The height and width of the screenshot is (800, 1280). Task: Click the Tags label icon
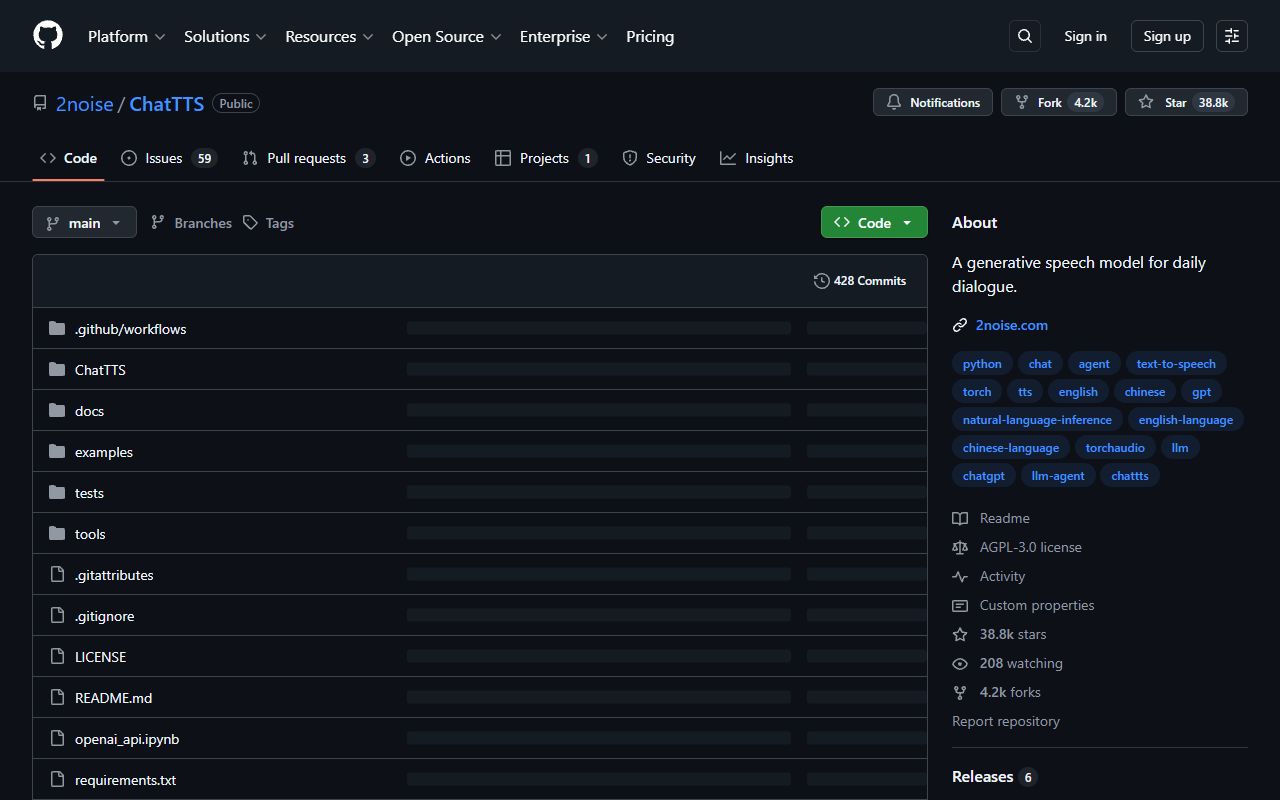point(251,222)
